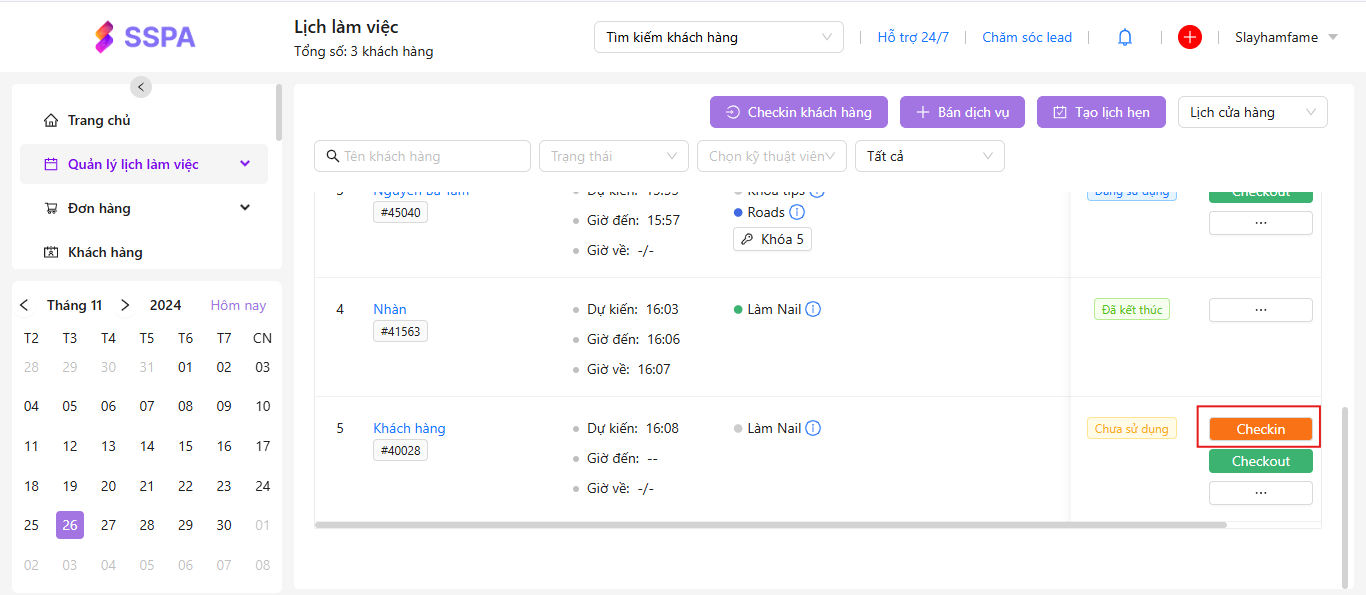Open more options button below Checkout for #40028
The image size is (1366, 595).
[1260, 493]
